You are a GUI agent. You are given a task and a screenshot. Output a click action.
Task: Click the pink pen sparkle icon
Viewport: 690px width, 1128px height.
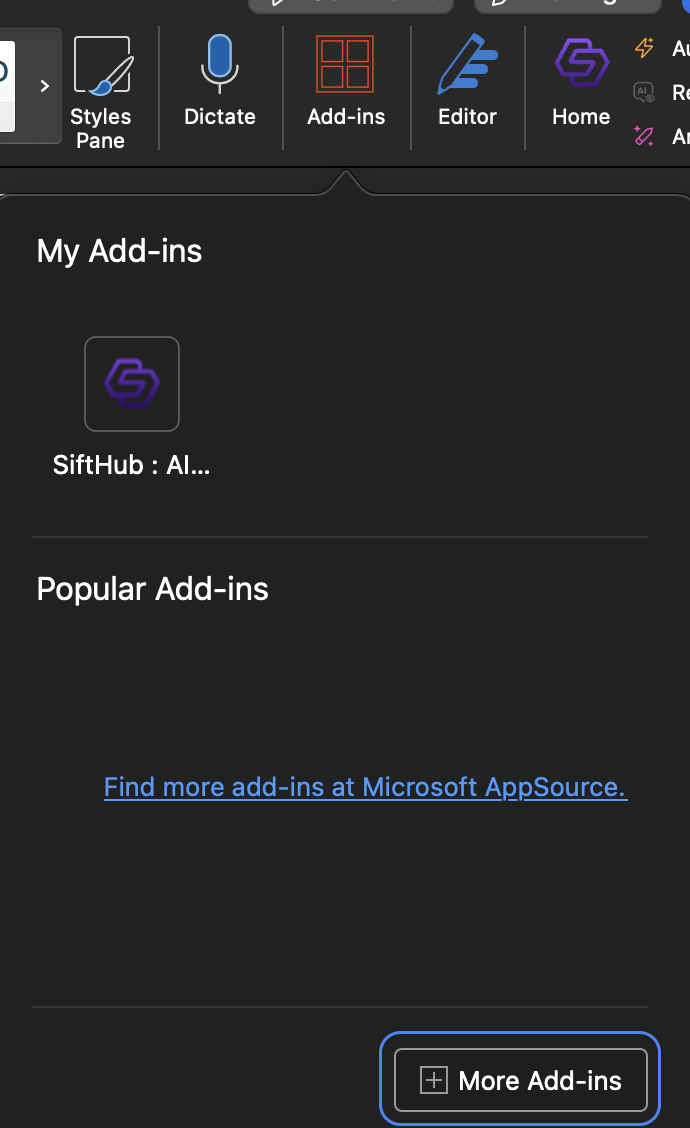click(x=644, y=136)
